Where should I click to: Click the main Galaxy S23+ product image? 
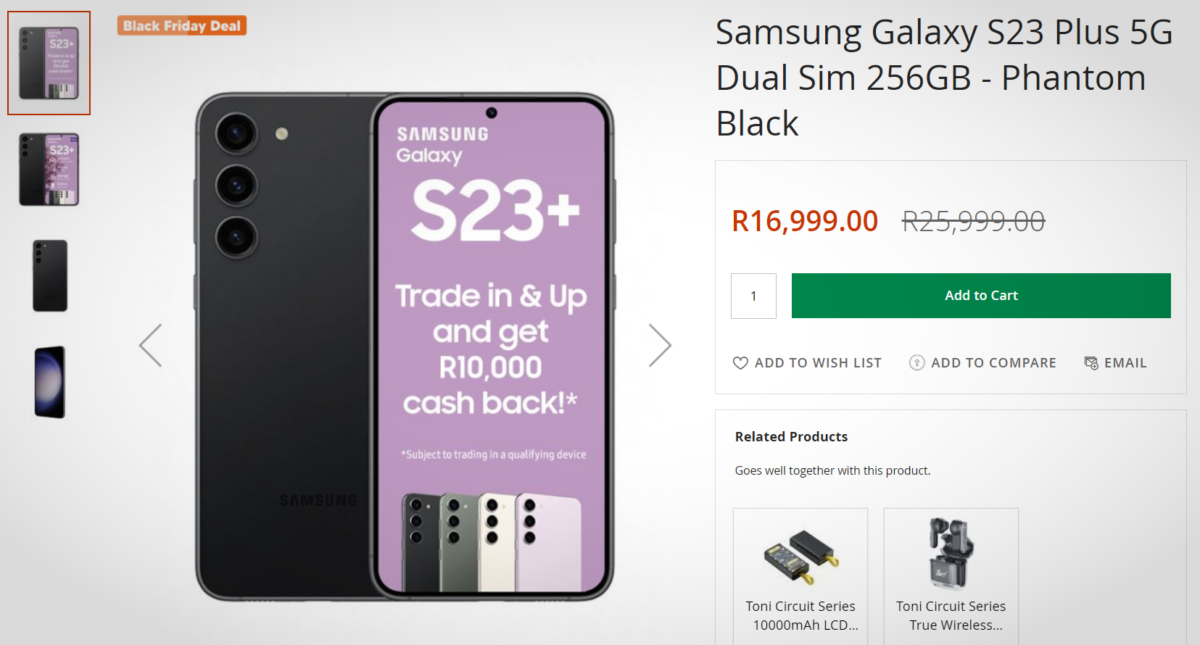[x=403, y=346]
